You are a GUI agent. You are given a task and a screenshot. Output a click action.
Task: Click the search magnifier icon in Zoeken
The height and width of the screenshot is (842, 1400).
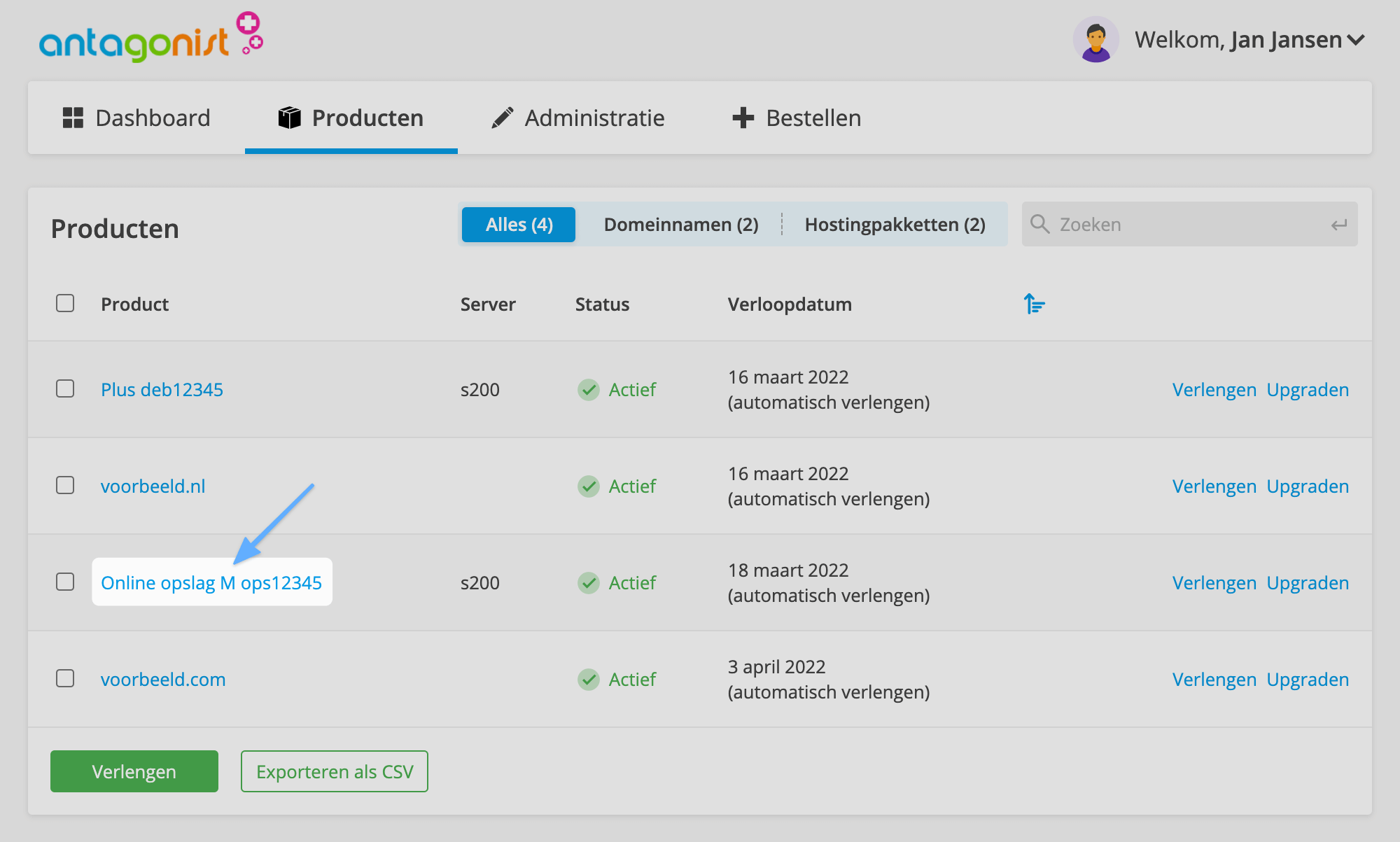pos(1040,224)
